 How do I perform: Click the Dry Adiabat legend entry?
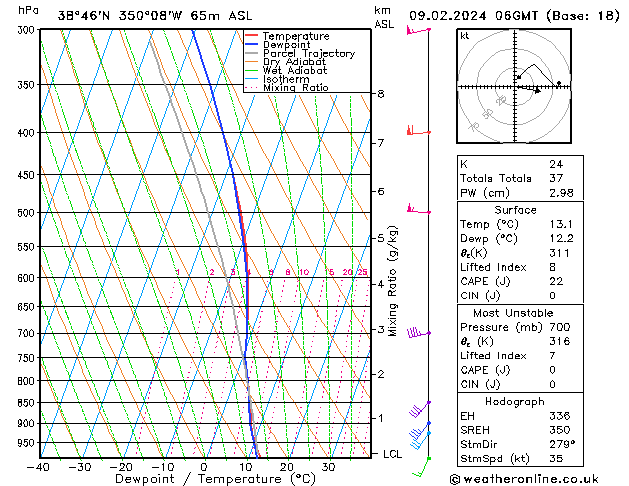tap(294, 62)
